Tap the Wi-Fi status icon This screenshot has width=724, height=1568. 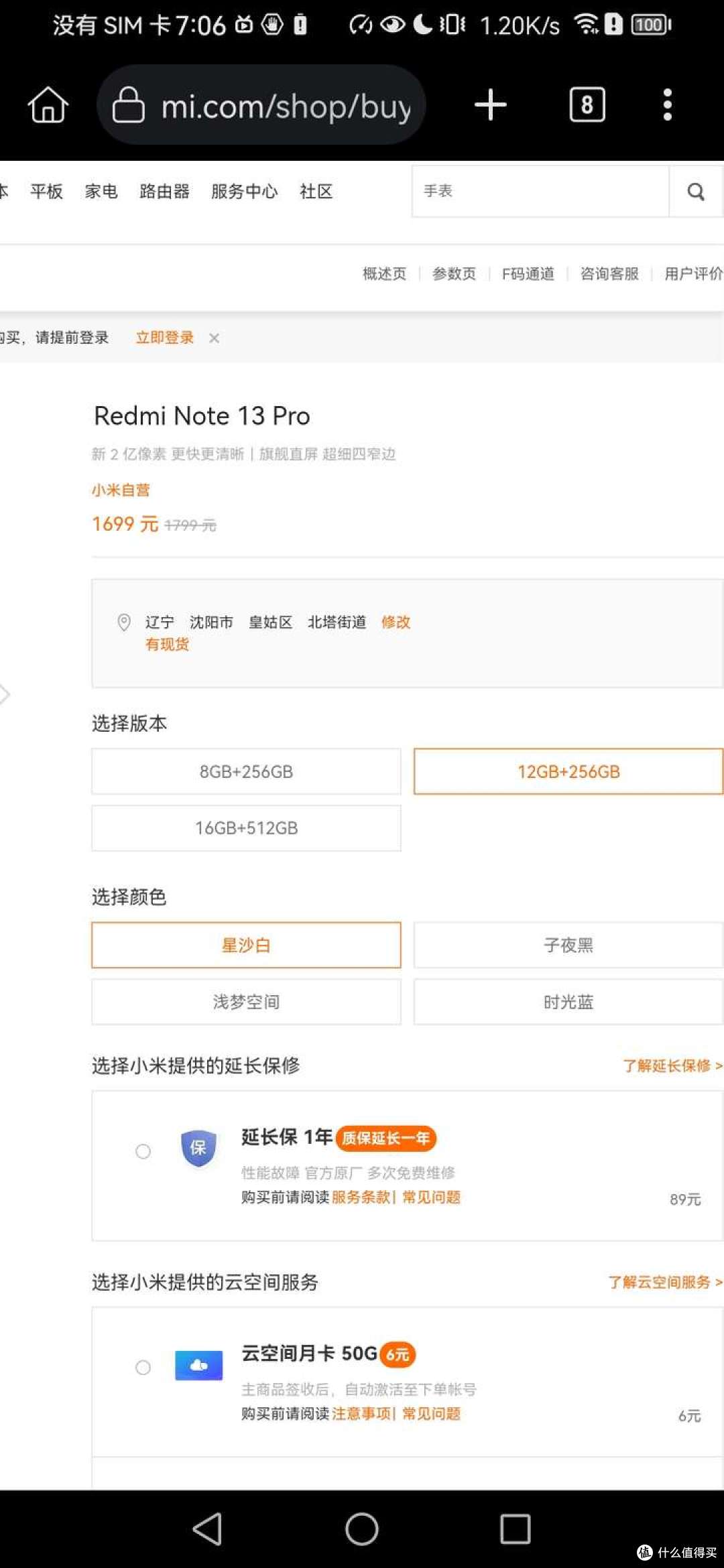(x=587, y=25)
